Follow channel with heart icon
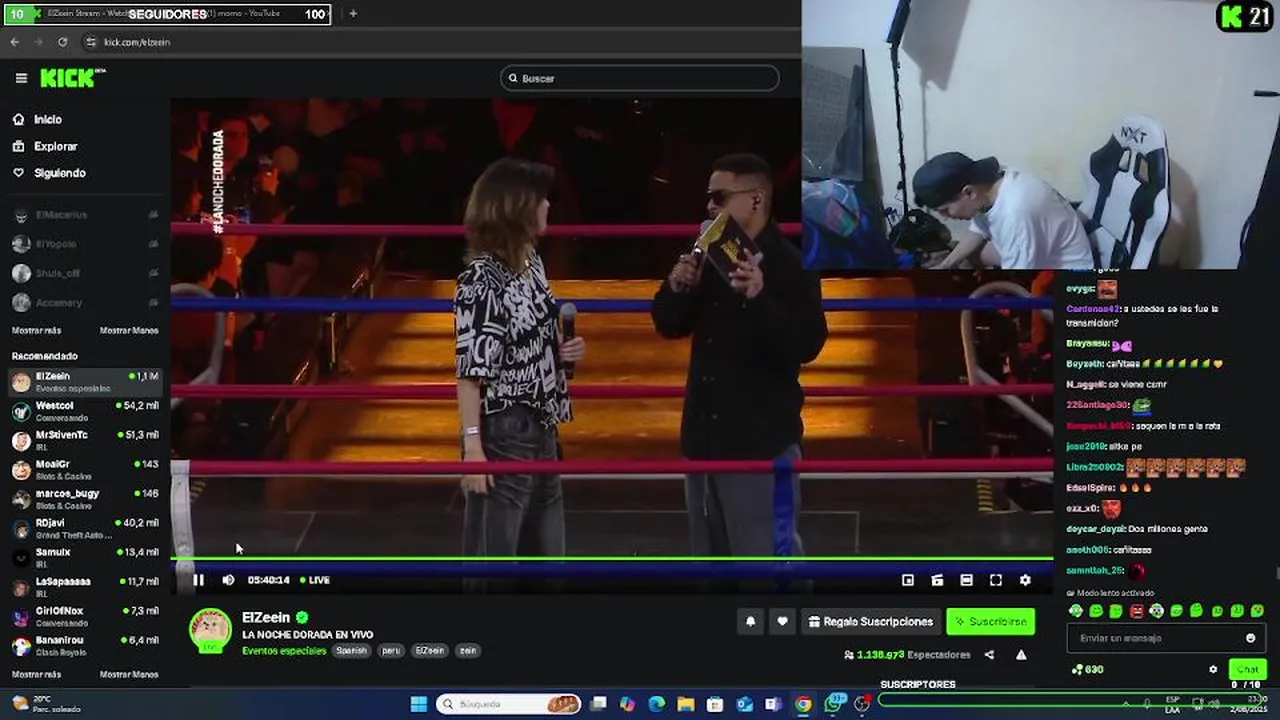Viewport: 1280px width, 720px height. tap(782, 621)
